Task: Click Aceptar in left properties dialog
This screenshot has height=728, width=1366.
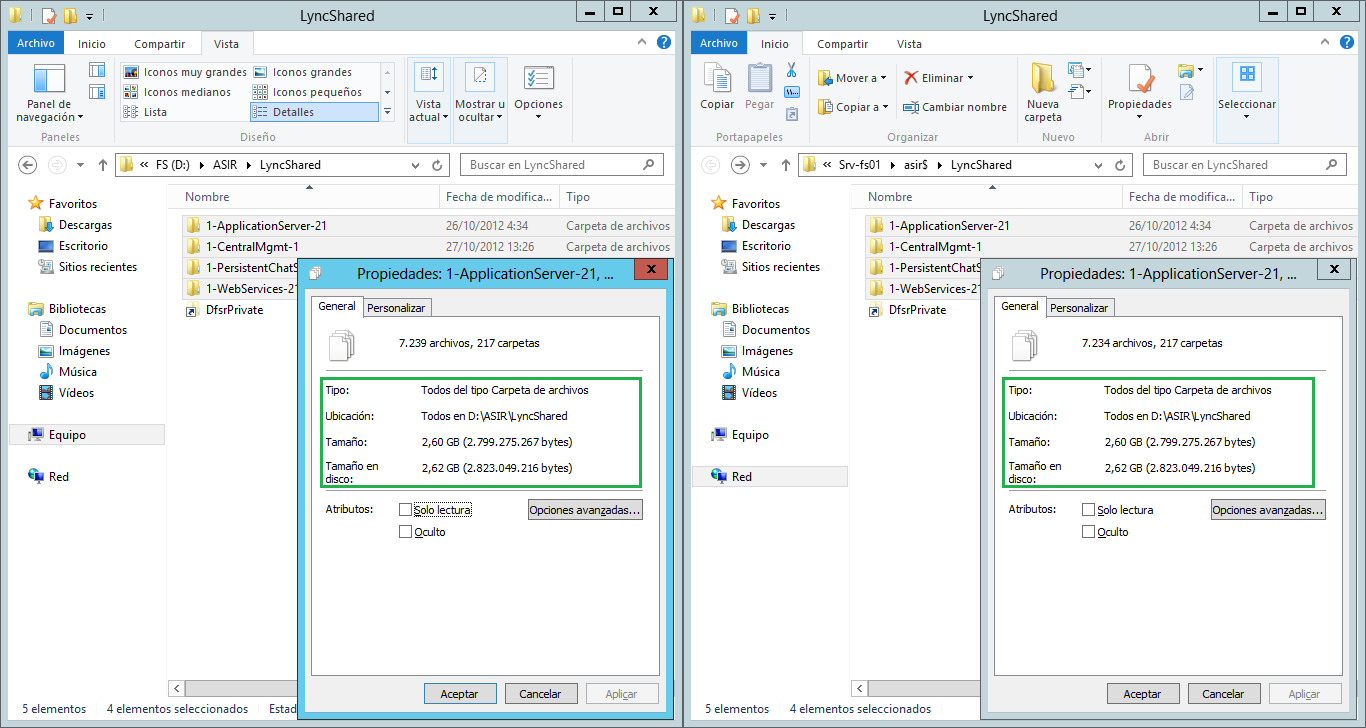Action: tap(459, 694)
